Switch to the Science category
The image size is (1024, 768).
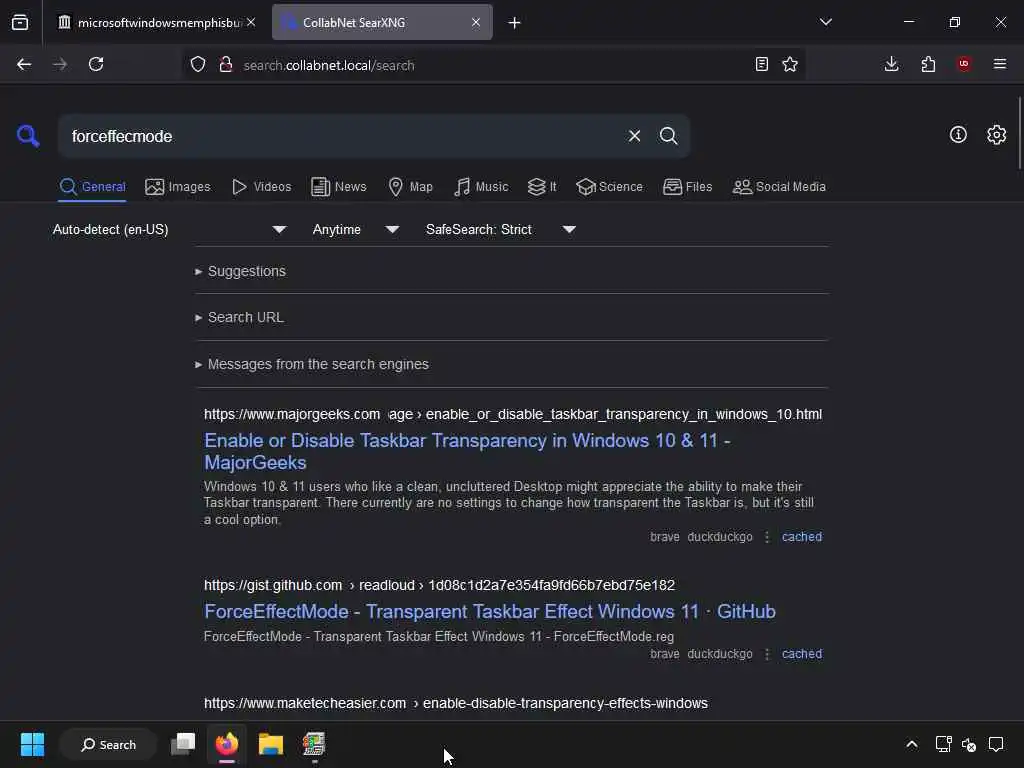point(609,187)
